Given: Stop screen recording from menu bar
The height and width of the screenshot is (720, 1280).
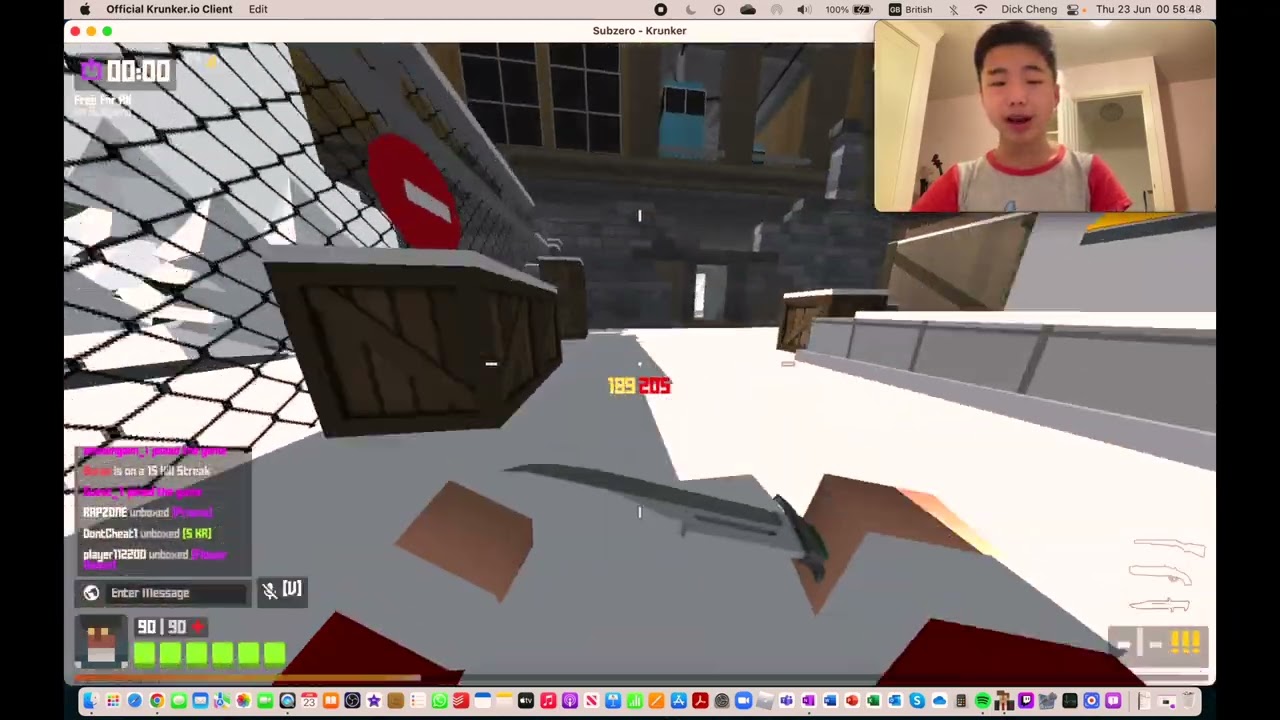Looking at the screenshot, I should pos(660,9).
